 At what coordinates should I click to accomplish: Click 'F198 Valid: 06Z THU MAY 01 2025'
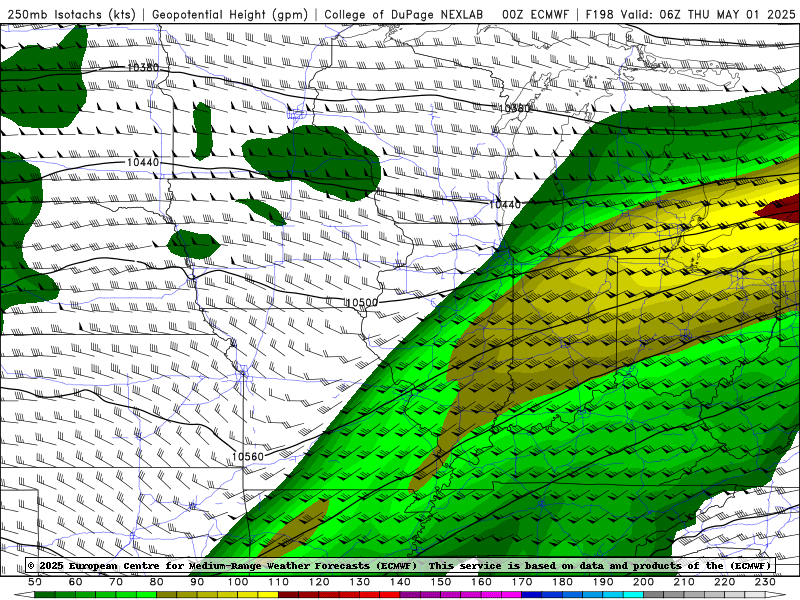pos(690,14)
